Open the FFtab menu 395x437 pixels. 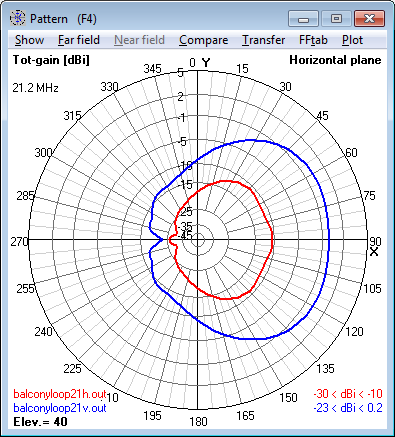click(x=313, y=40)
